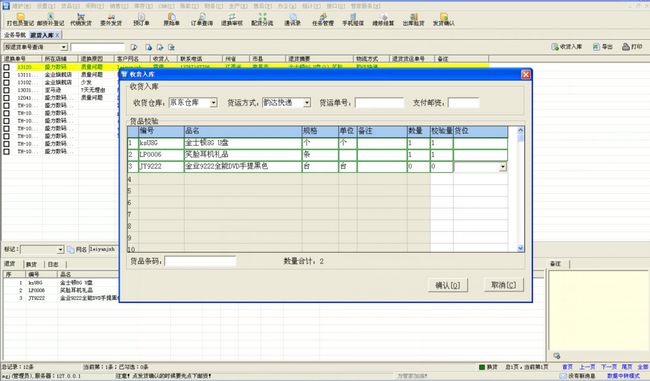
Task: Click 金士顿8G U盘 cell in dialog grid
Action: (243, 143)
